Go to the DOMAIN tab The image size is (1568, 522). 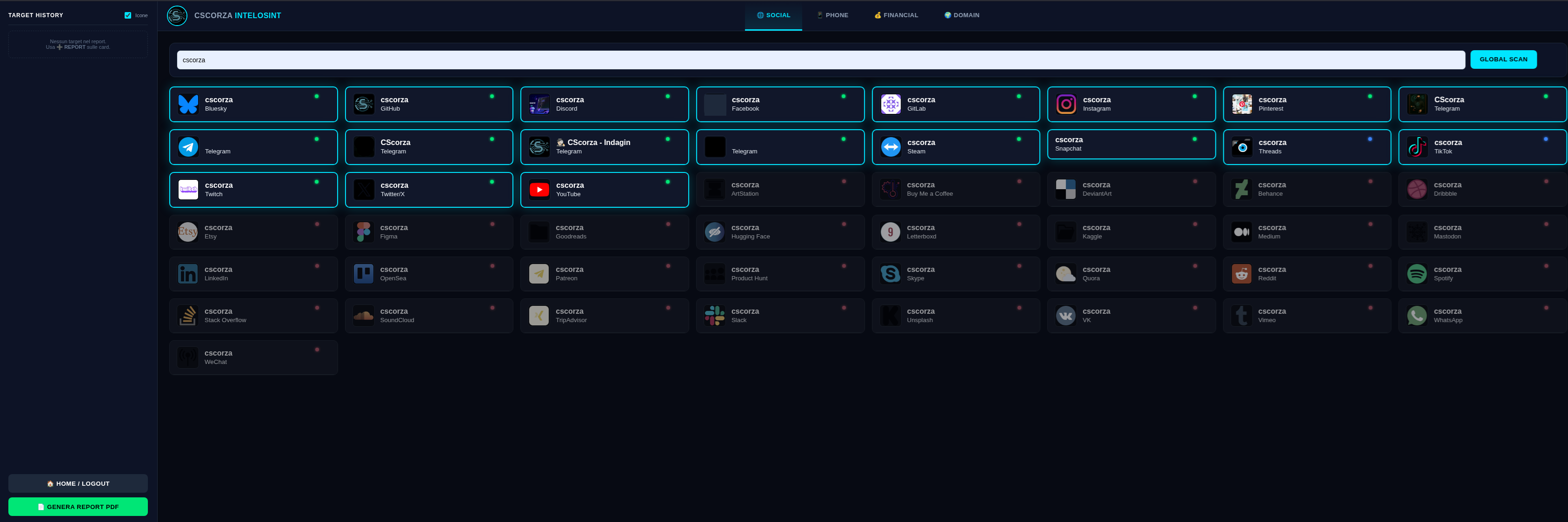click(962, 15)
